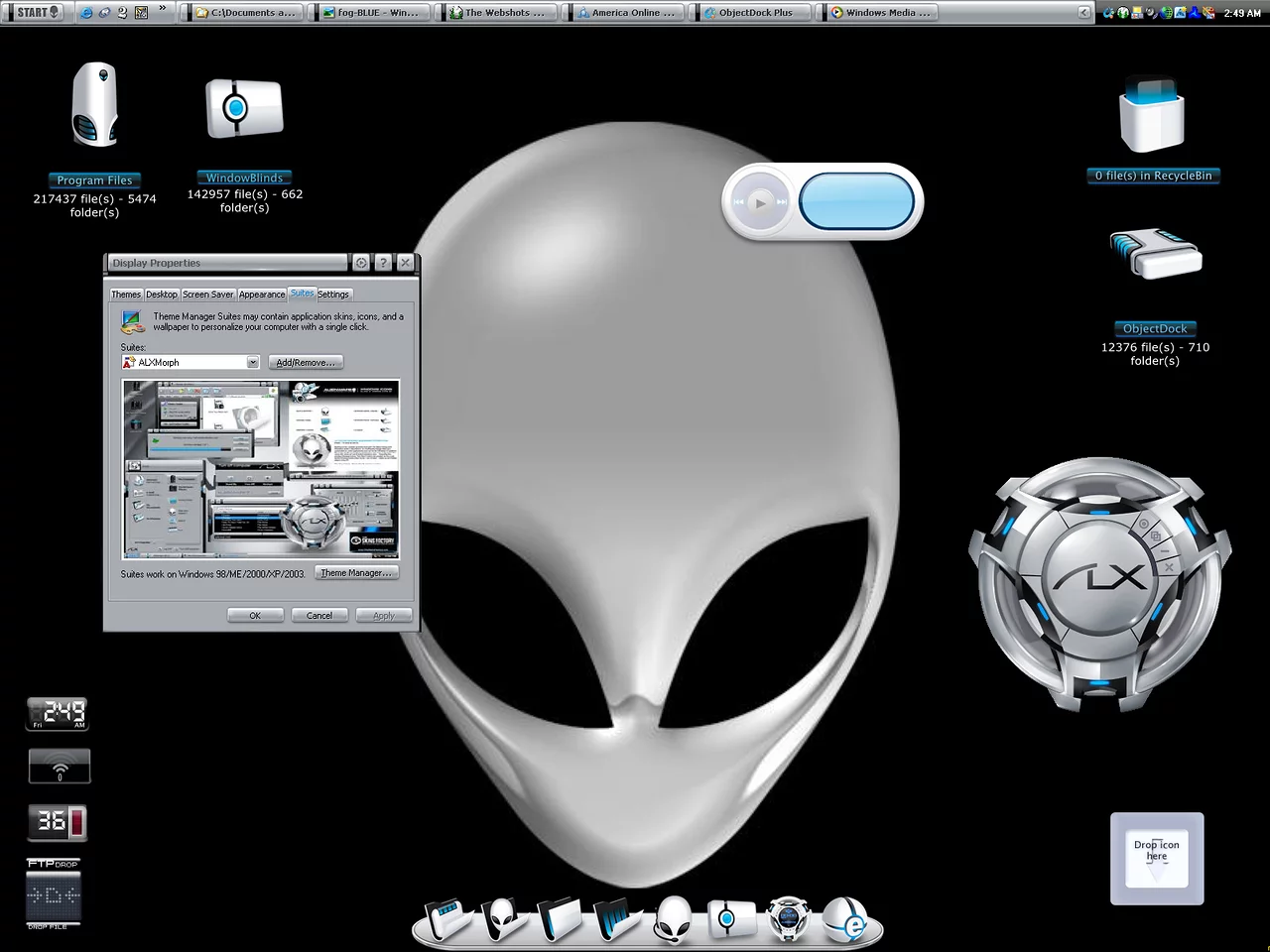1270x952 pixels.
Task: Expand the quick launch overflow chevron
Action: coord(163,10)
